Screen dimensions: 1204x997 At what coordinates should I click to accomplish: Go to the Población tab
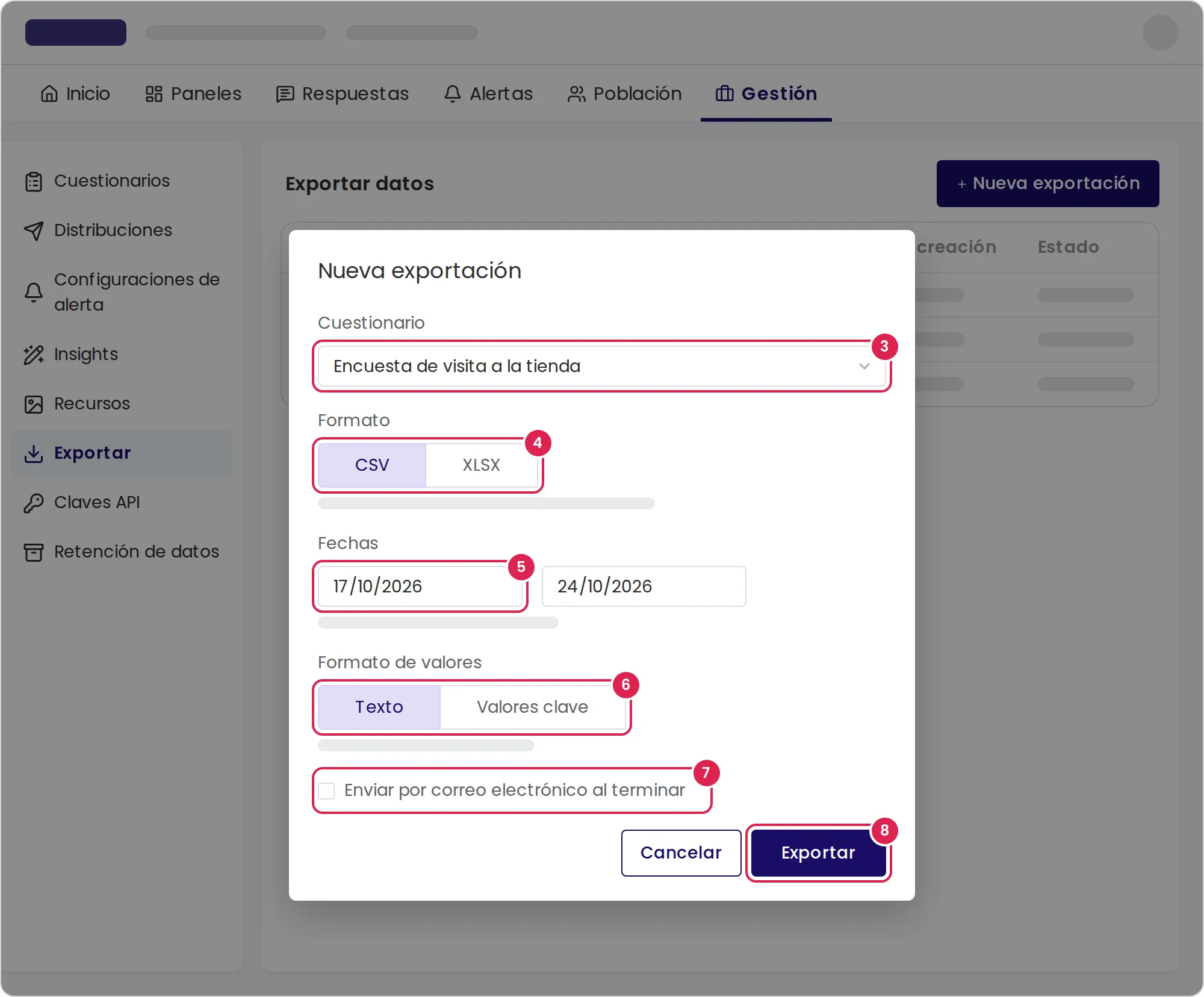pos(624,94)
